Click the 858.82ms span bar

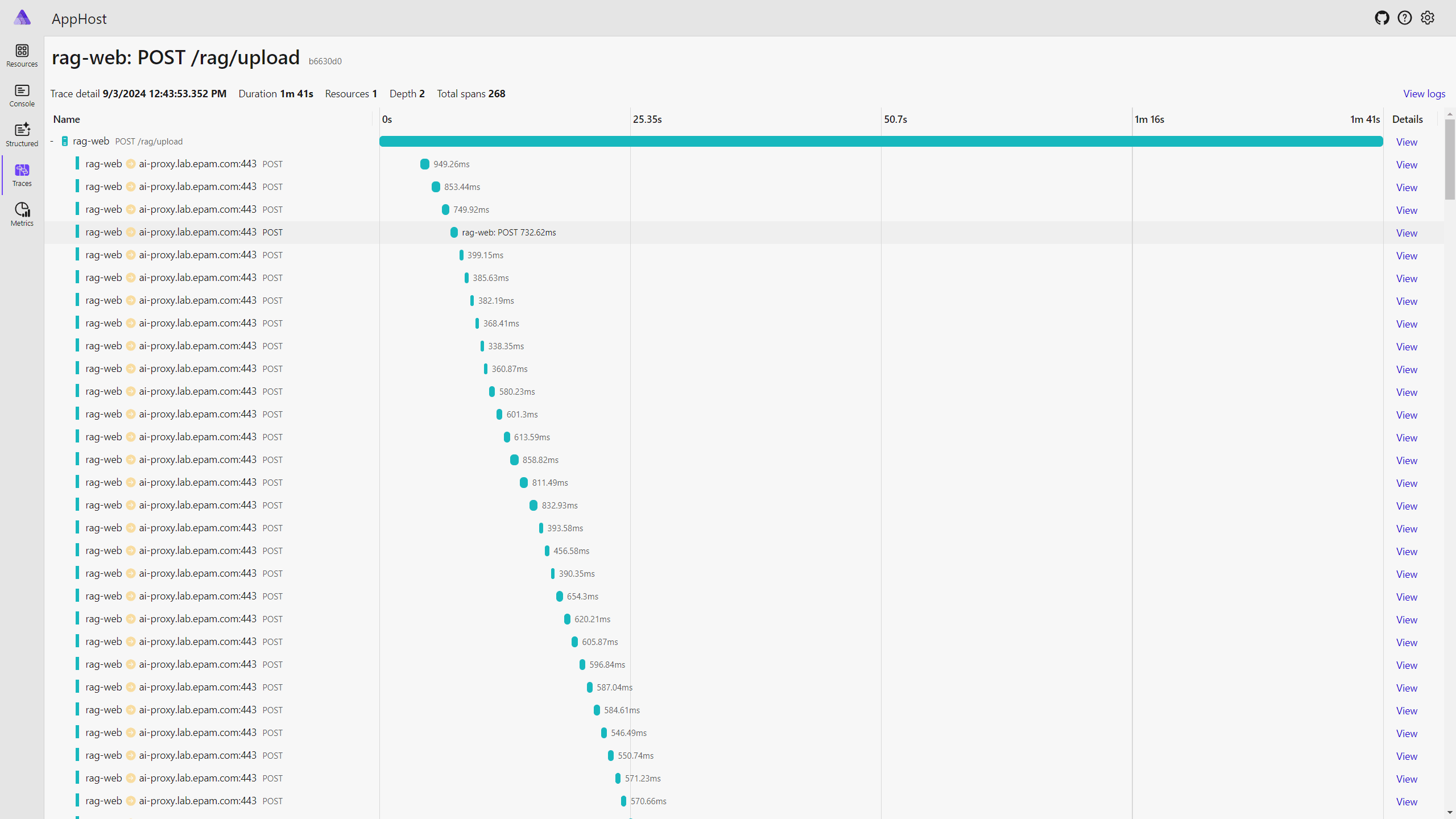[x=514, y=460]
